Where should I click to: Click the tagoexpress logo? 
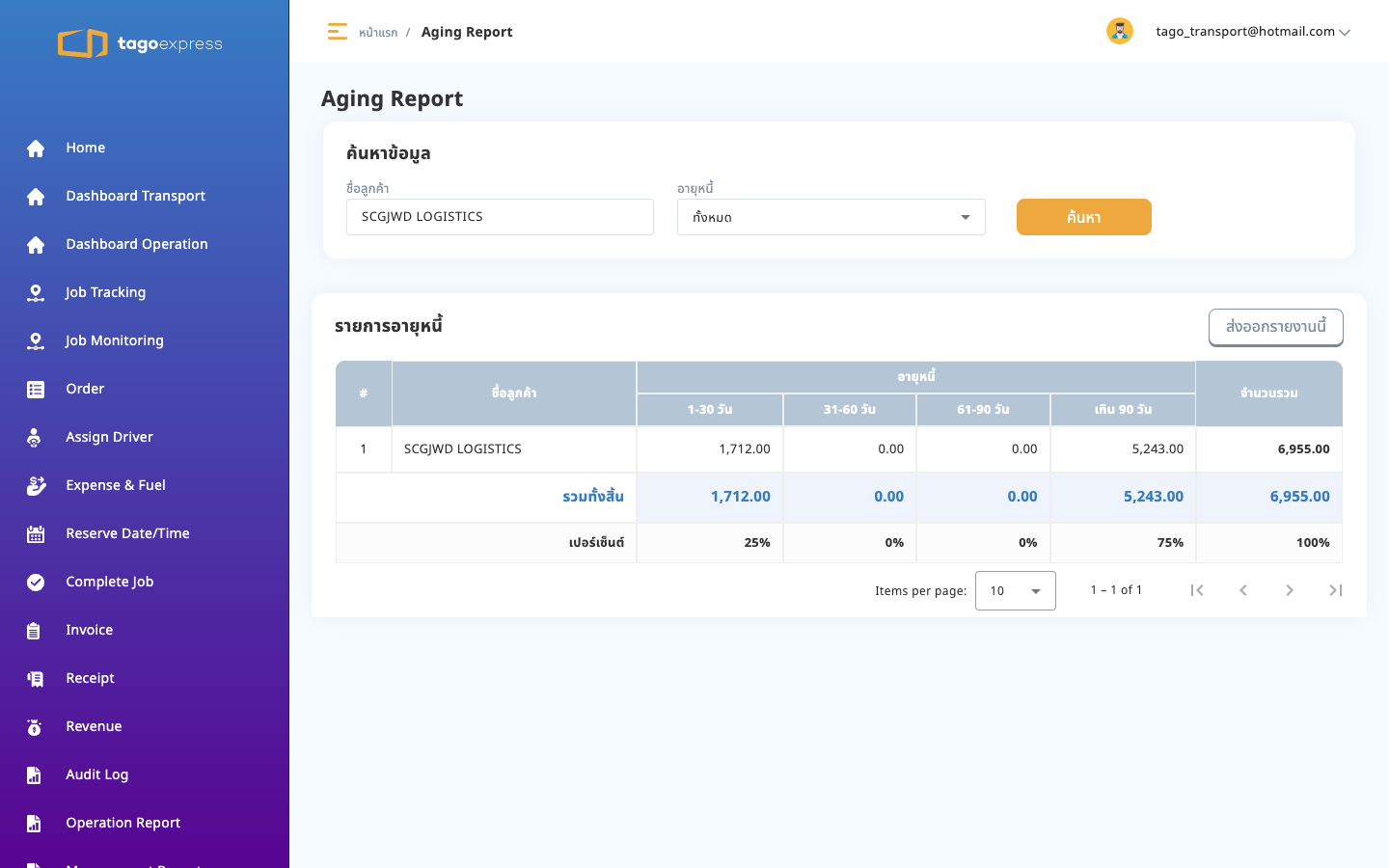click(140, 43)
